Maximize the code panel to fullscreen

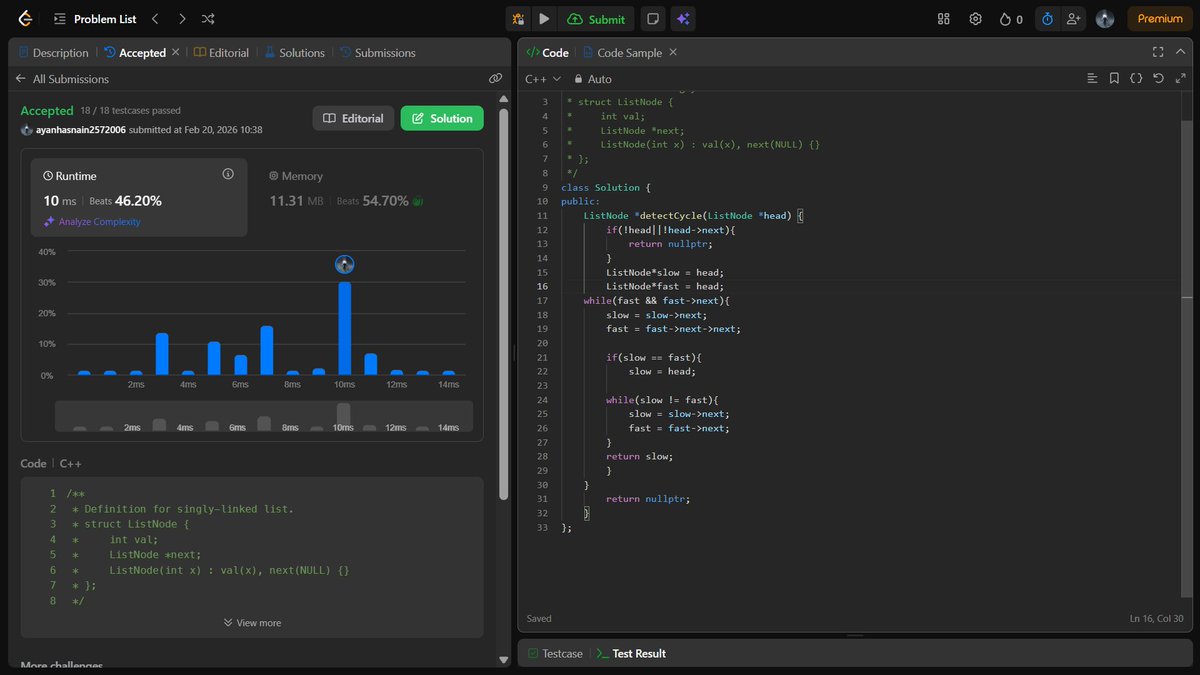(1158, 52)
